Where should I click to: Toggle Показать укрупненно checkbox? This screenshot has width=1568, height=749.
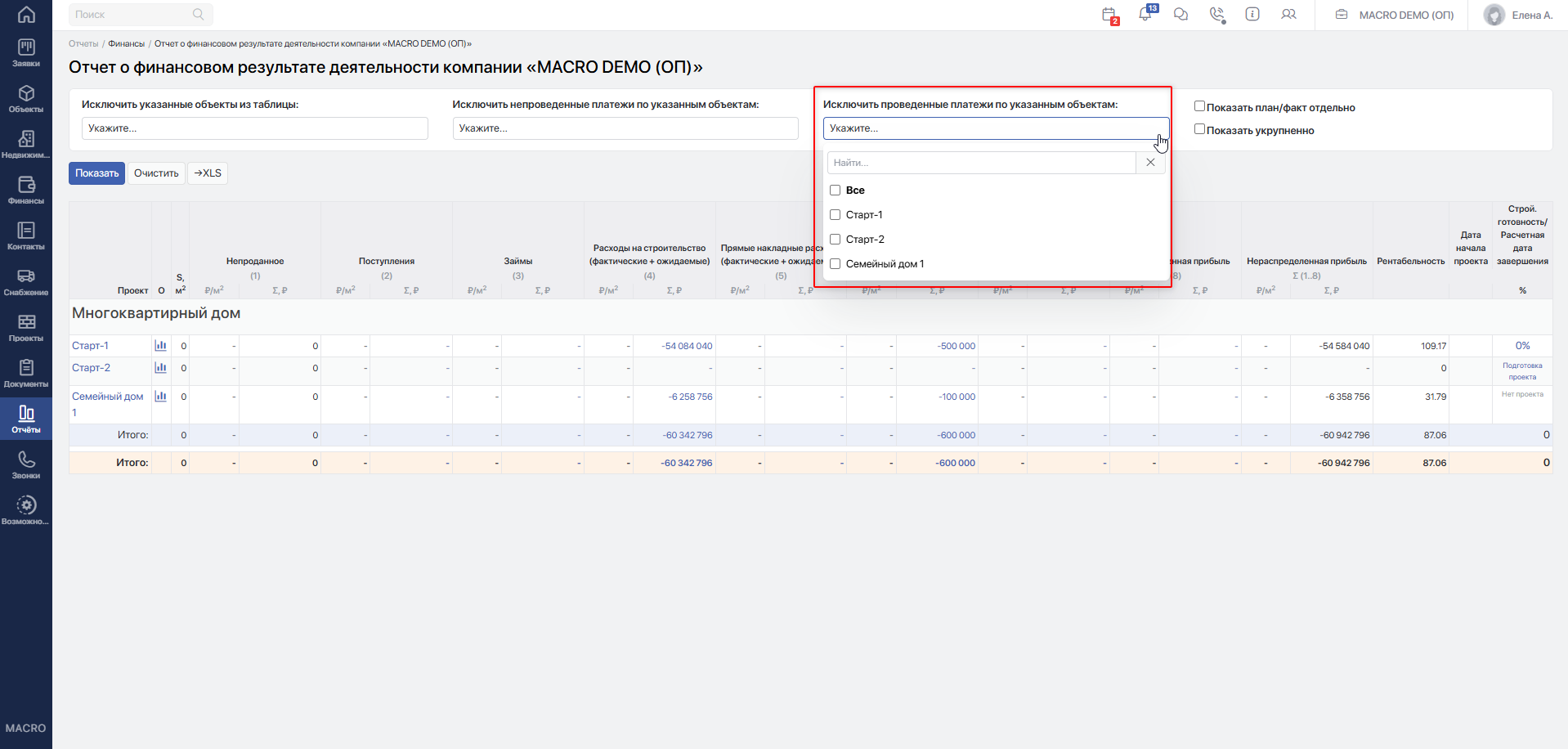[1199, 129]
